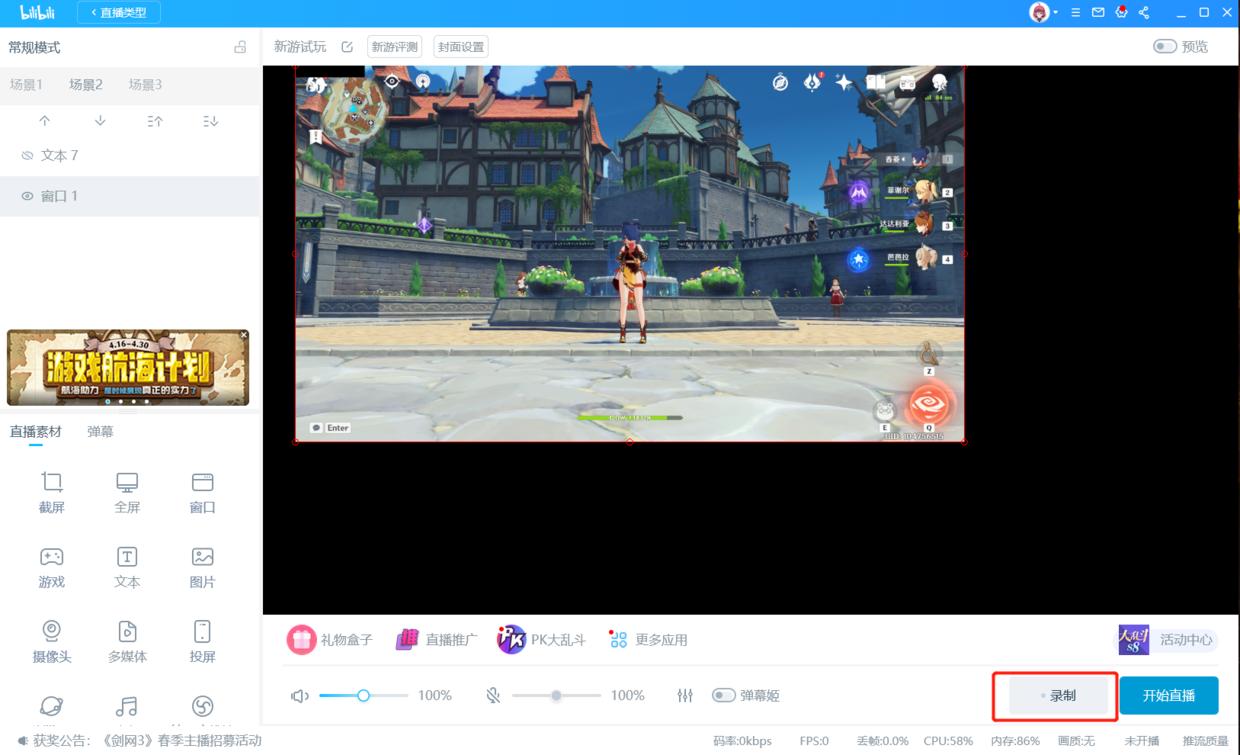Click the game preview canvas
The height and width of the screenshot is (755, 1240).
coord(629,254)
